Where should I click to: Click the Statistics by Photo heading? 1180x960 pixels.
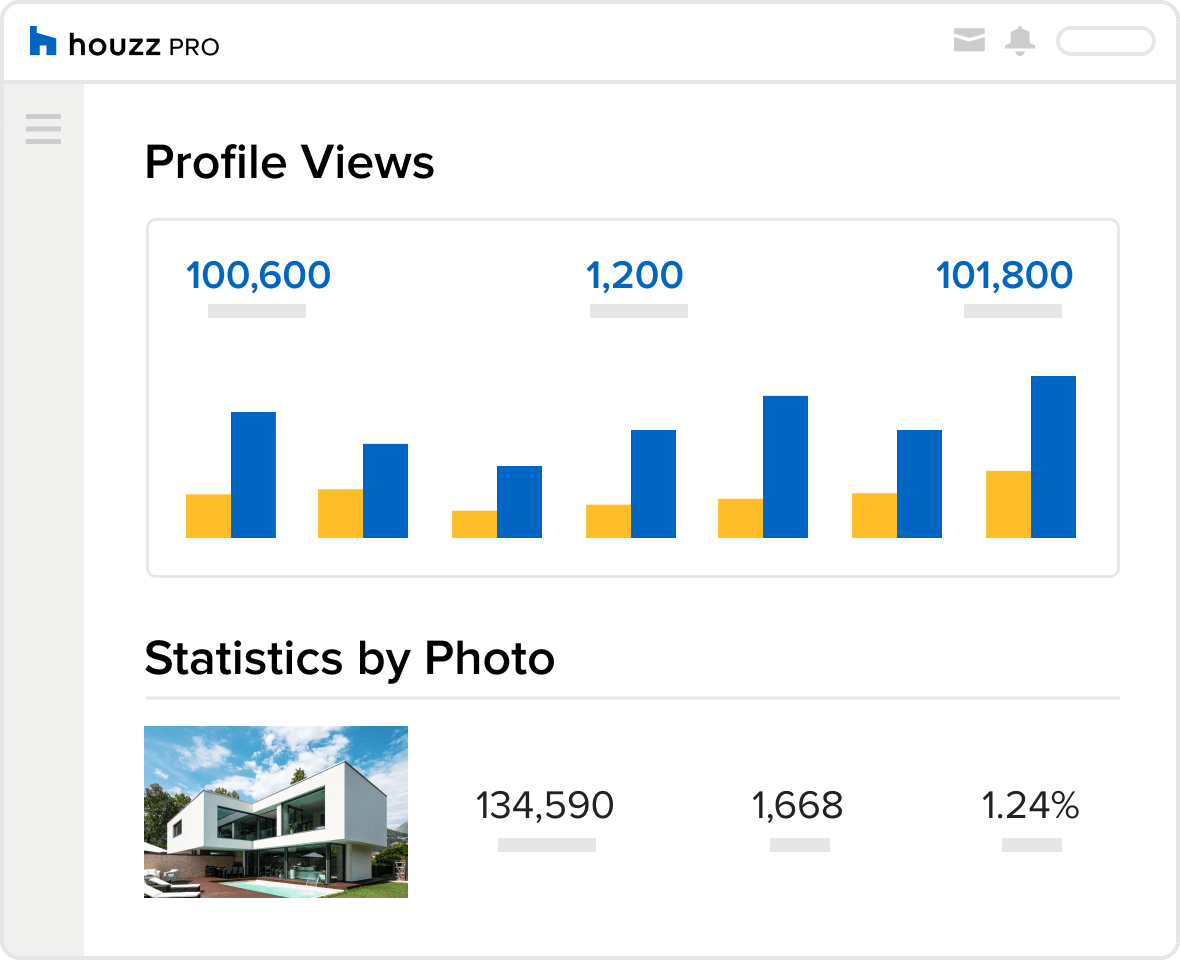(349, 658)
